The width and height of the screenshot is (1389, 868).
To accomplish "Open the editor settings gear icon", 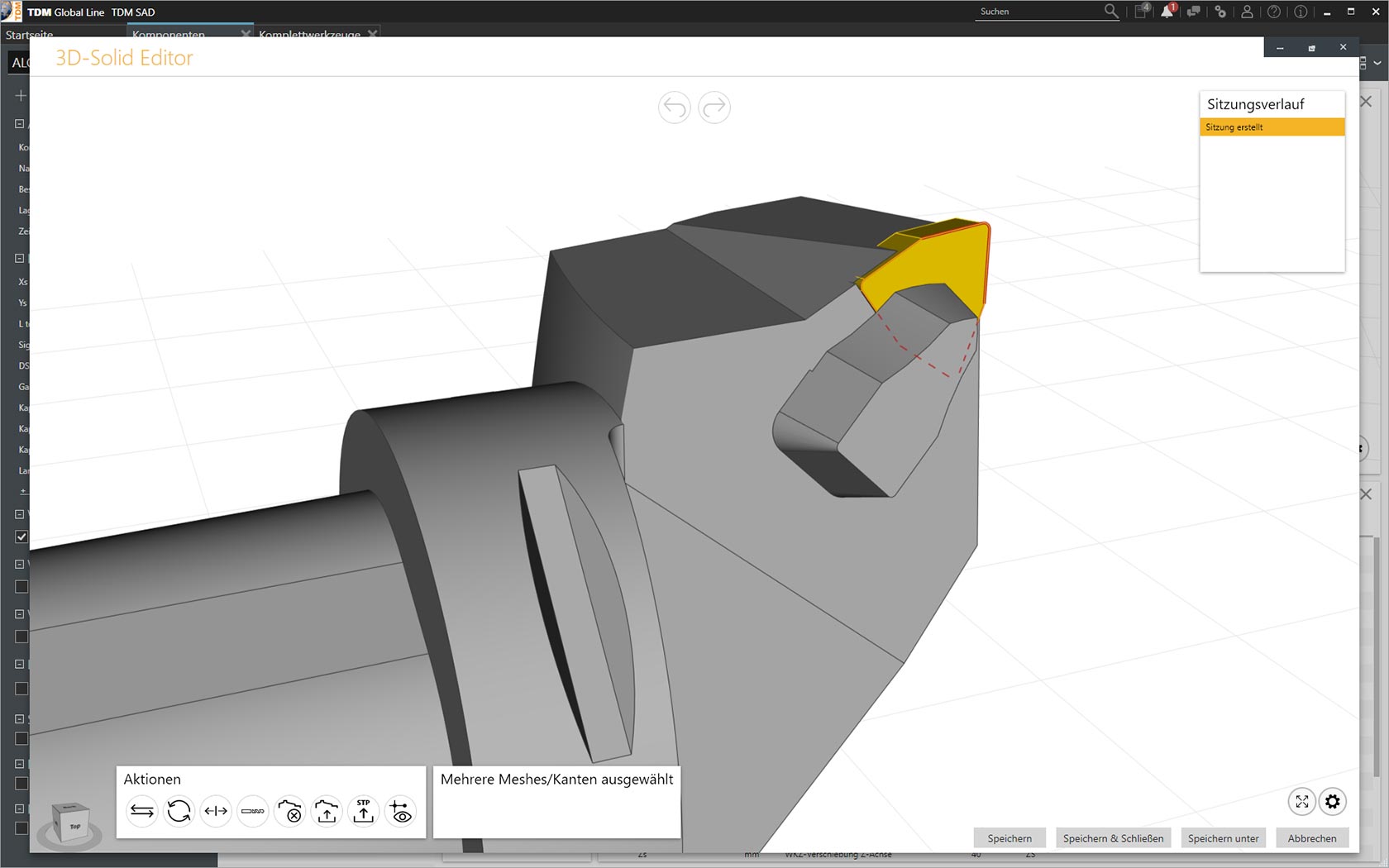I will point(1333,801).
